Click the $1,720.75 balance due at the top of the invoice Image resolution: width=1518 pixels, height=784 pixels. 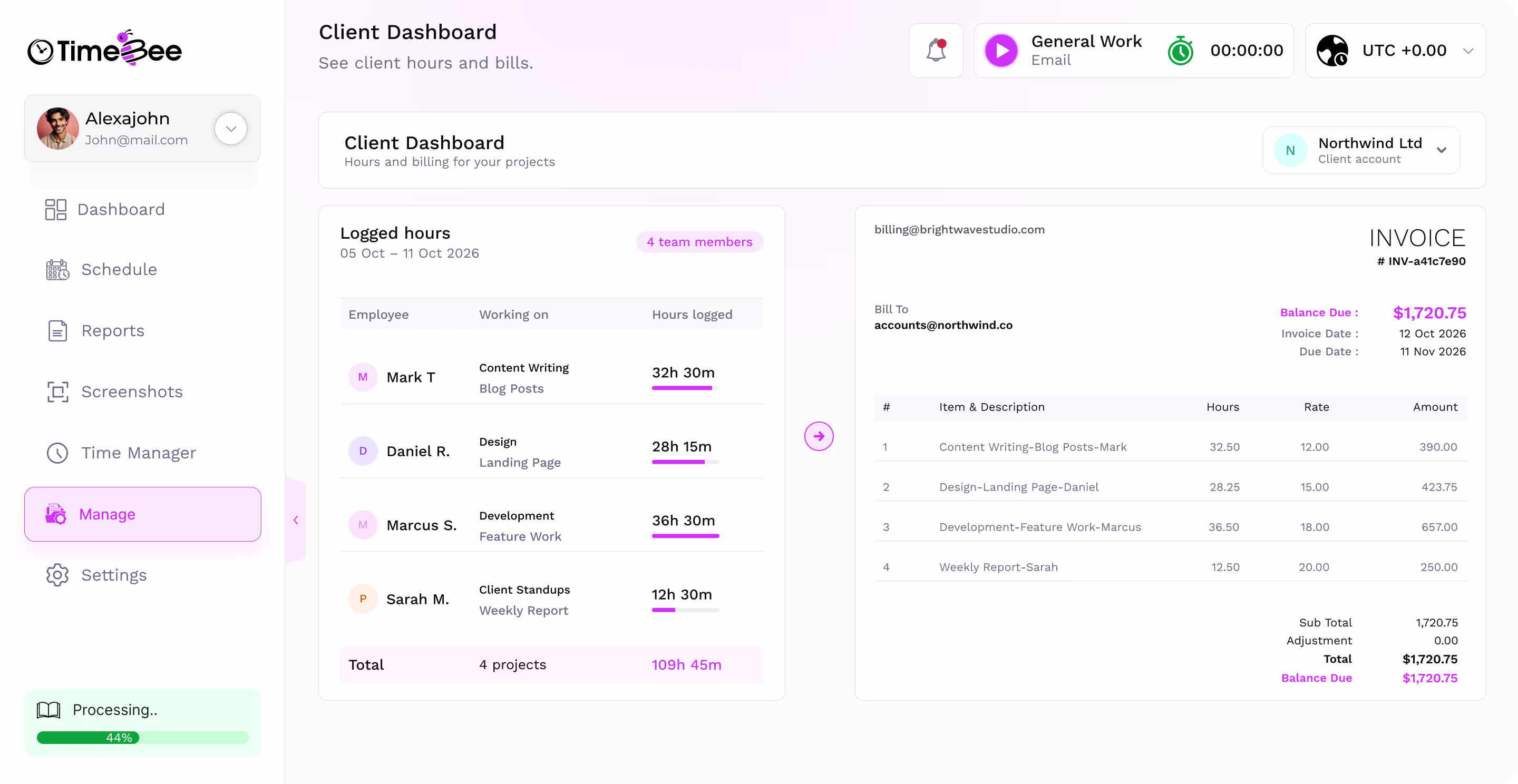[1429, 313]
